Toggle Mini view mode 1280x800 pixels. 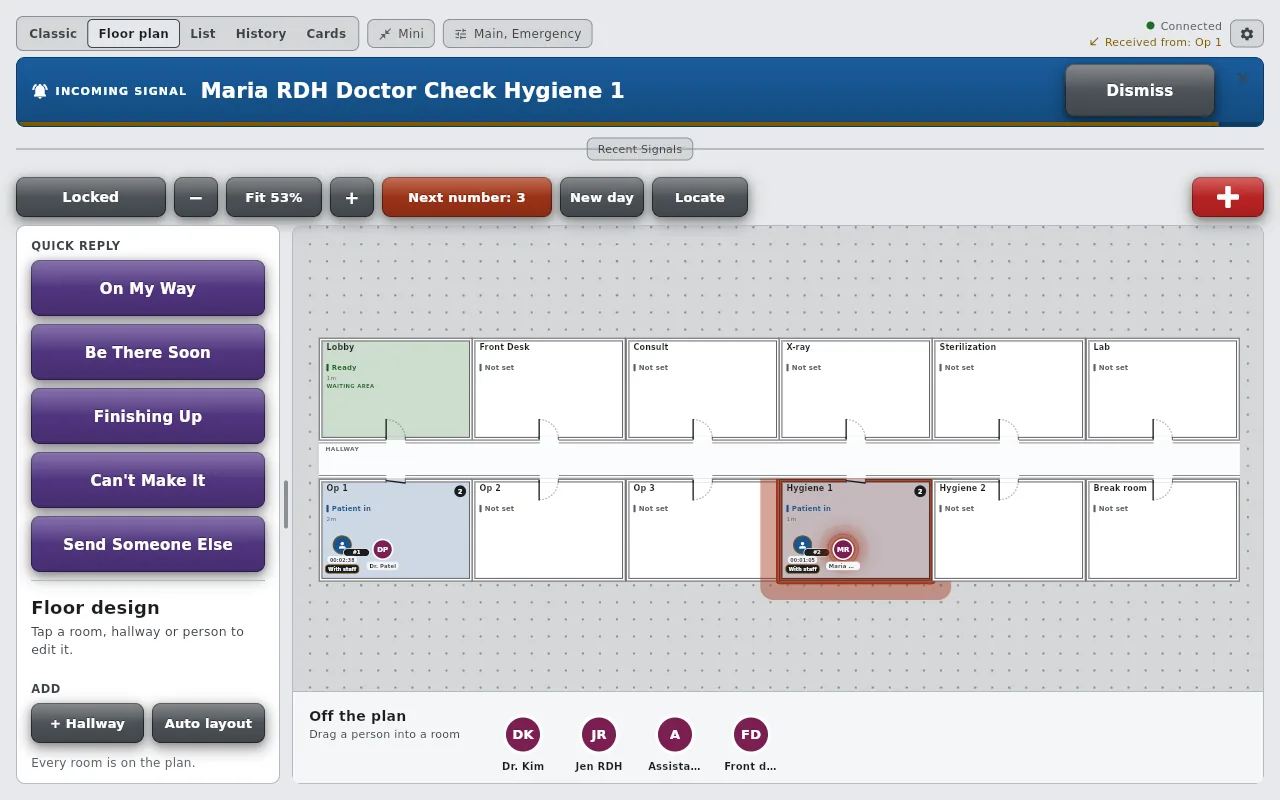tap(401, 33)
